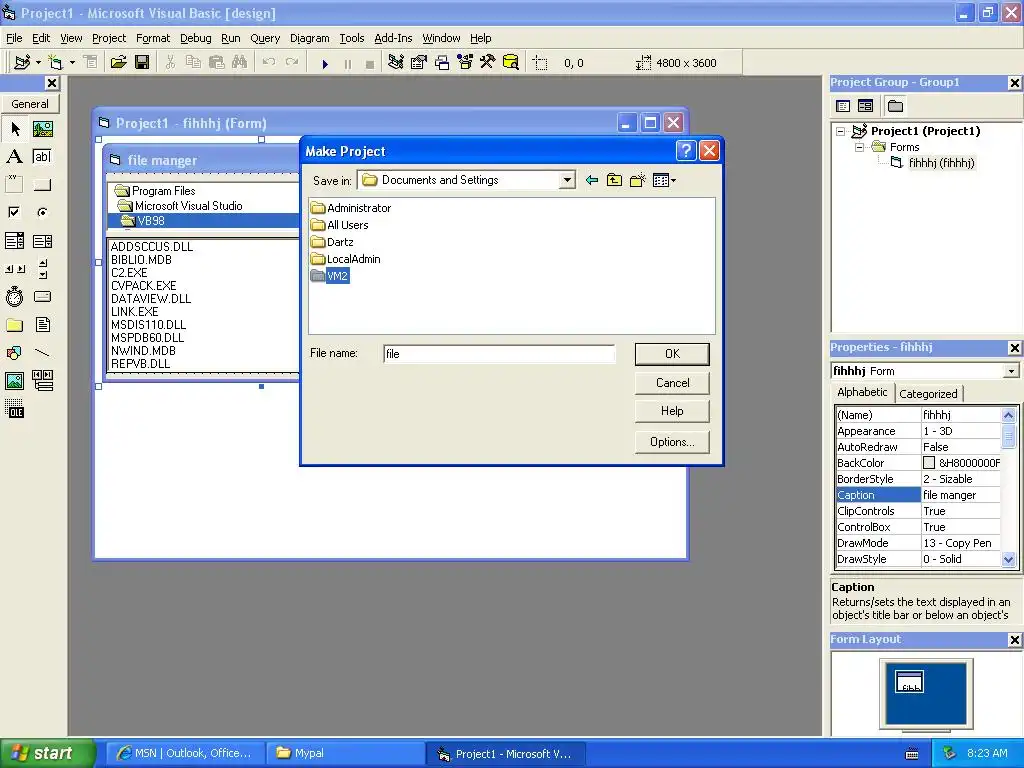Click the File name input field
1024x768 pixels.
499,354
